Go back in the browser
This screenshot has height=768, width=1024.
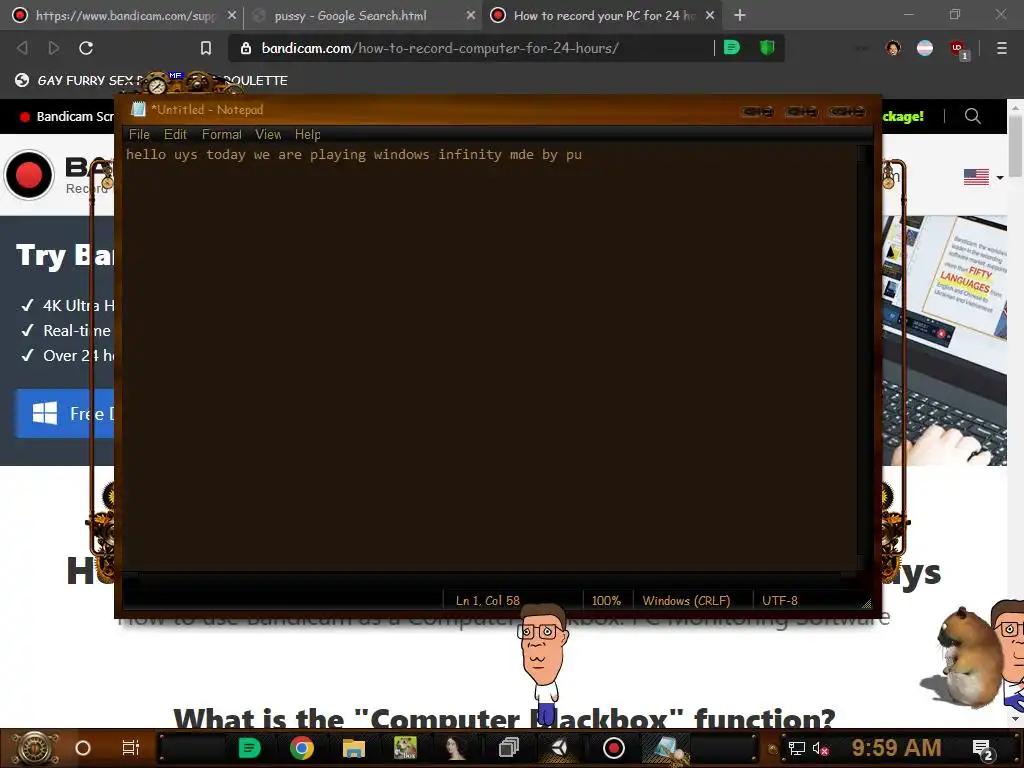pyautogui.click(x=22, y=48)
